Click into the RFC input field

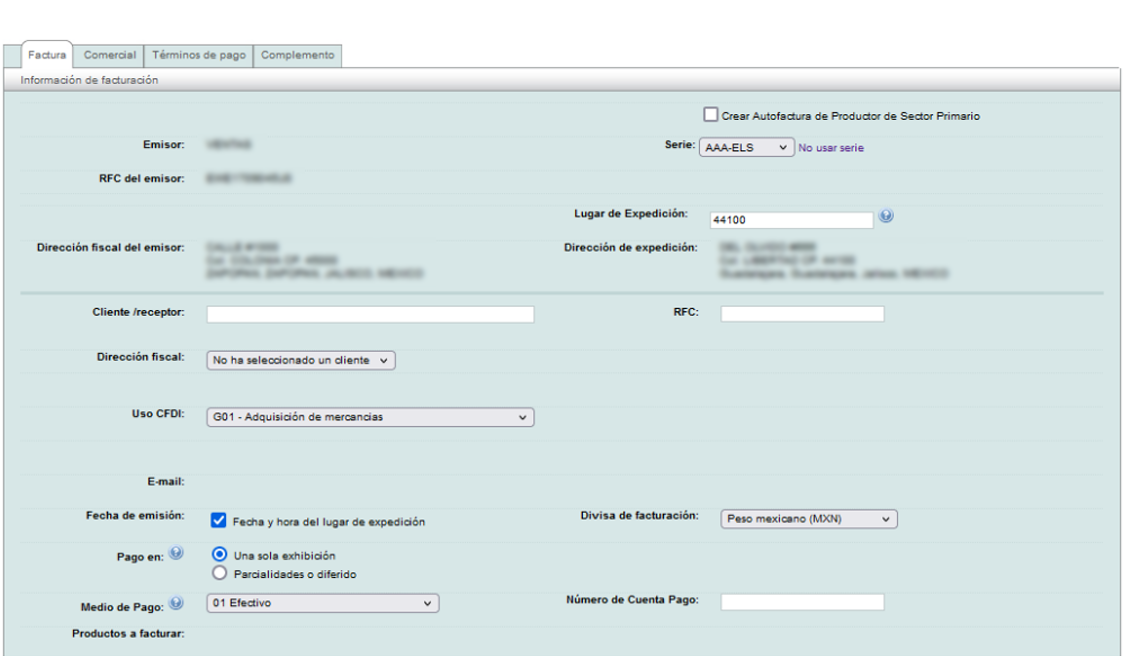pyautogui.click(x=802, y=314)
